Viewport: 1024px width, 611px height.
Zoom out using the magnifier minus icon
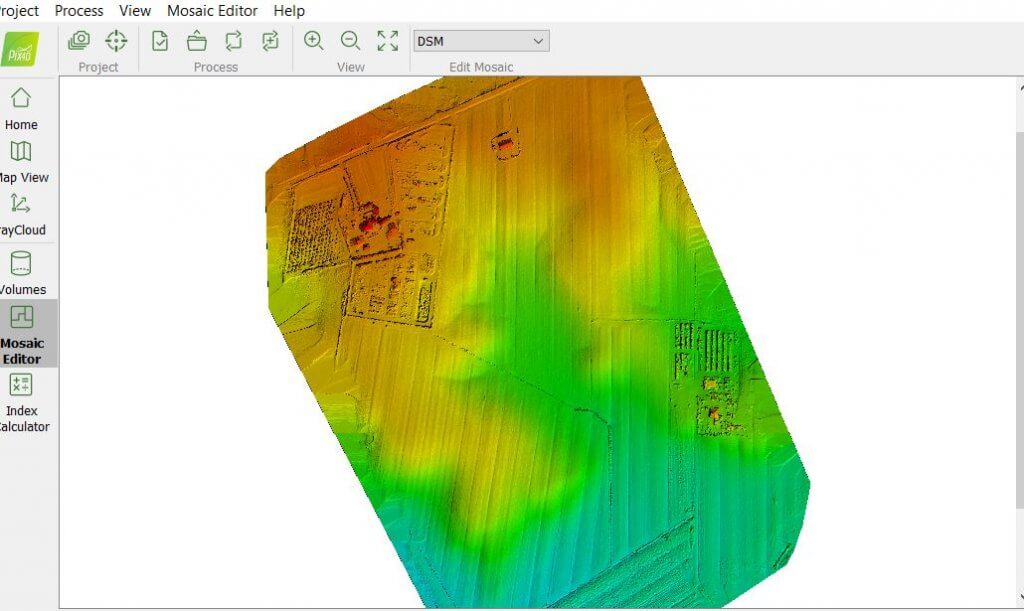coord(350,41)
